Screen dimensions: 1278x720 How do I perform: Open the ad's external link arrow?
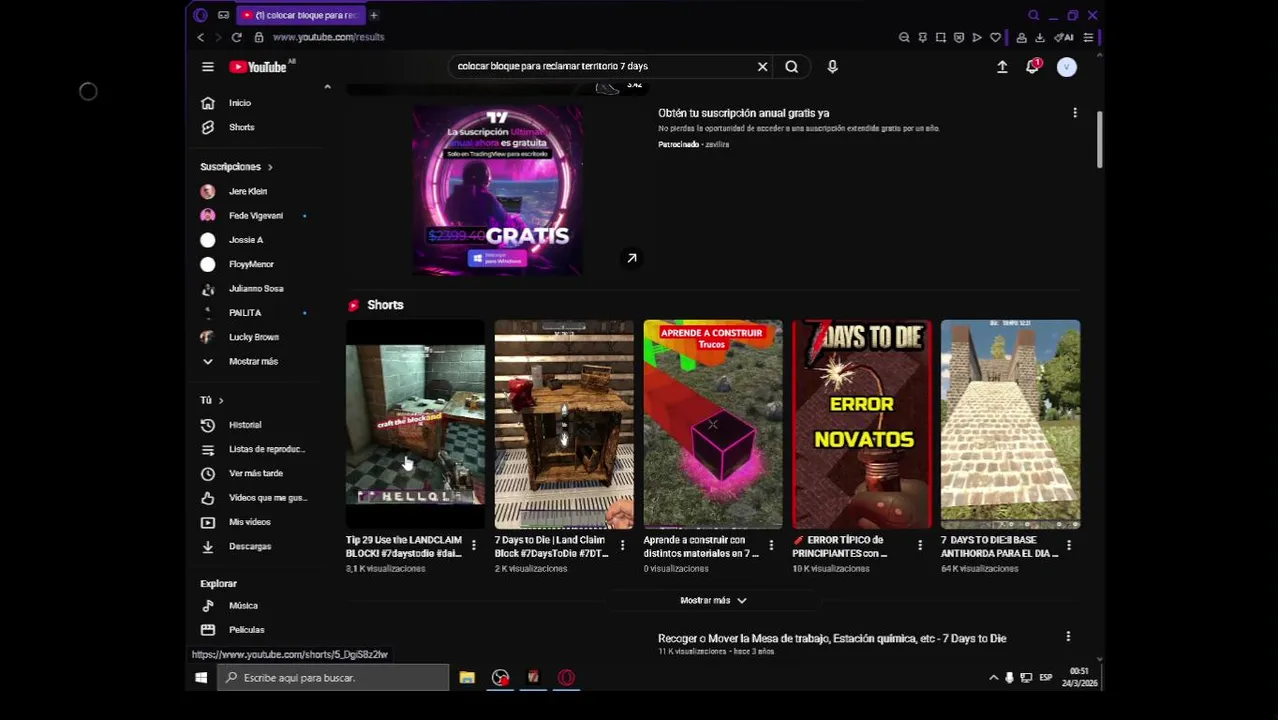pos(631,259)
